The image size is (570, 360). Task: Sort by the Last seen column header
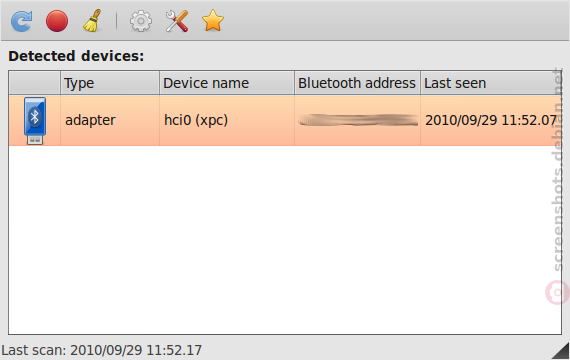coord(491,83)
